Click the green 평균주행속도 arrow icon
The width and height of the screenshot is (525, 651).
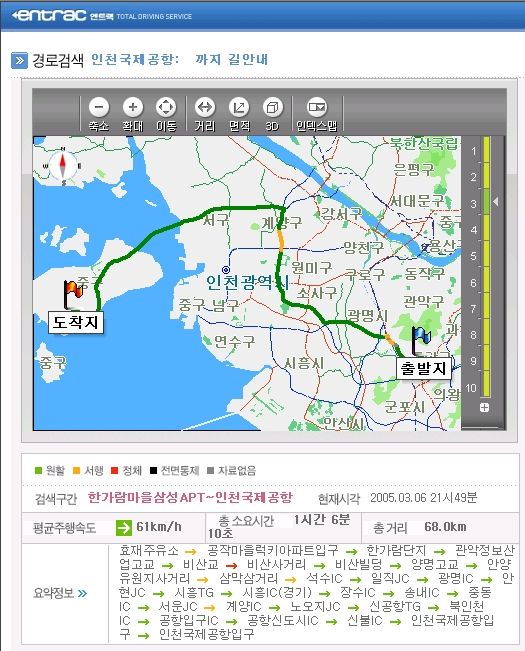(124, 528)
